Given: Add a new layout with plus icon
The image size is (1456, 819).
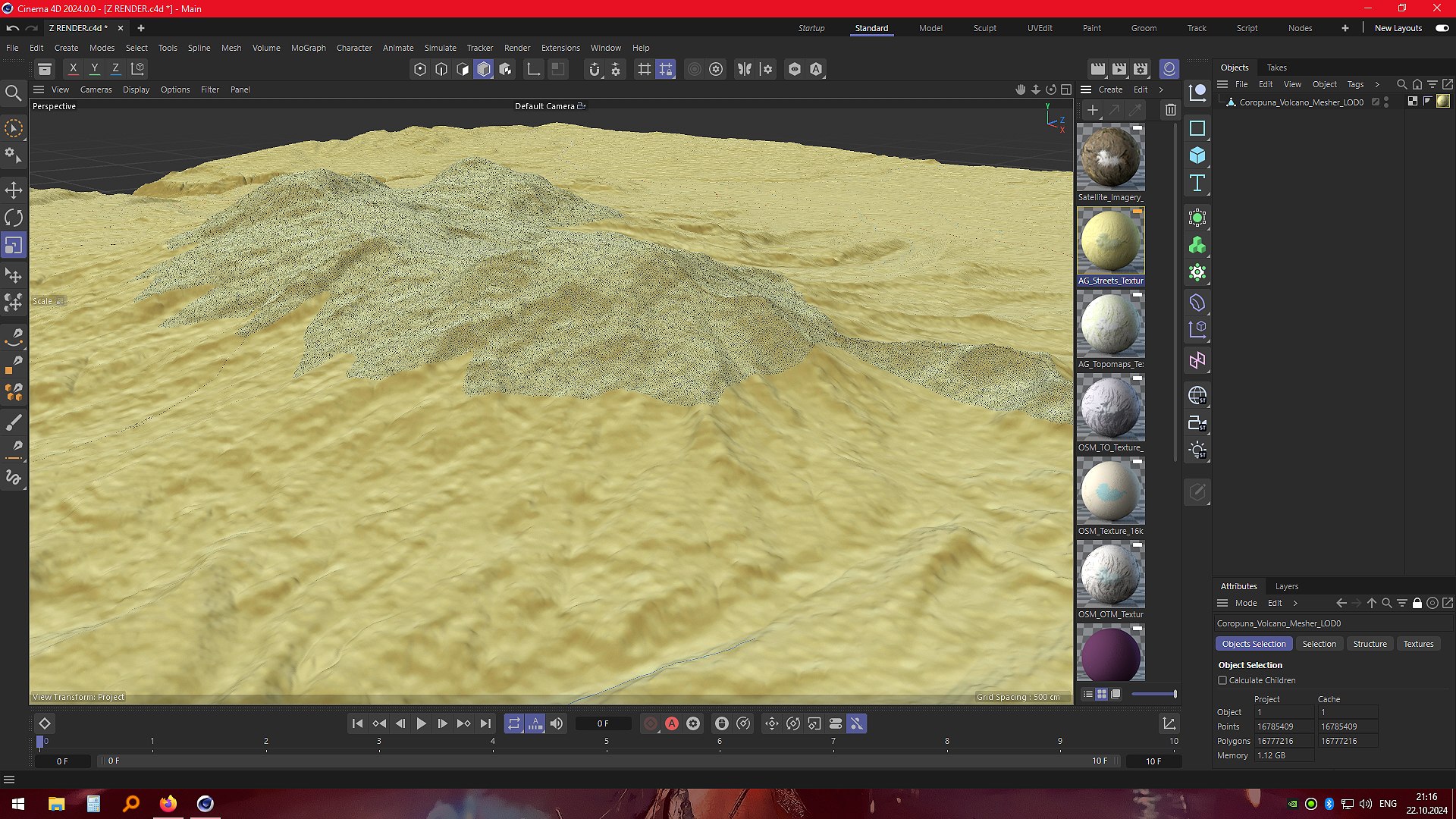Looking at the screenshot, I should pos(1345,28).
